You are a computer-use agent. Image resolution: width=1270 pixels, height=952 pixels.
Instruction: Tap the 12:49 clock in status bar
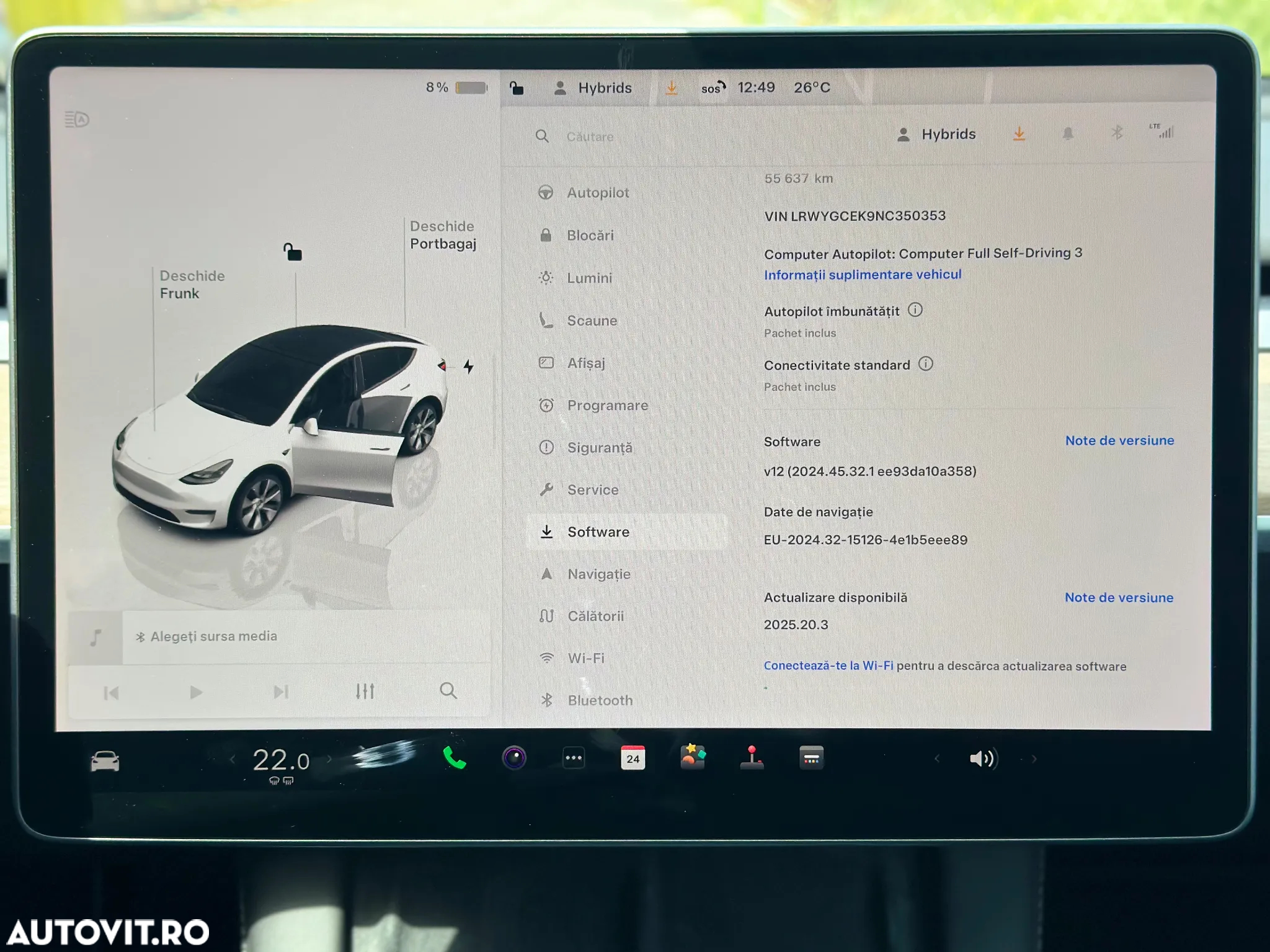[x=756, y=87]
